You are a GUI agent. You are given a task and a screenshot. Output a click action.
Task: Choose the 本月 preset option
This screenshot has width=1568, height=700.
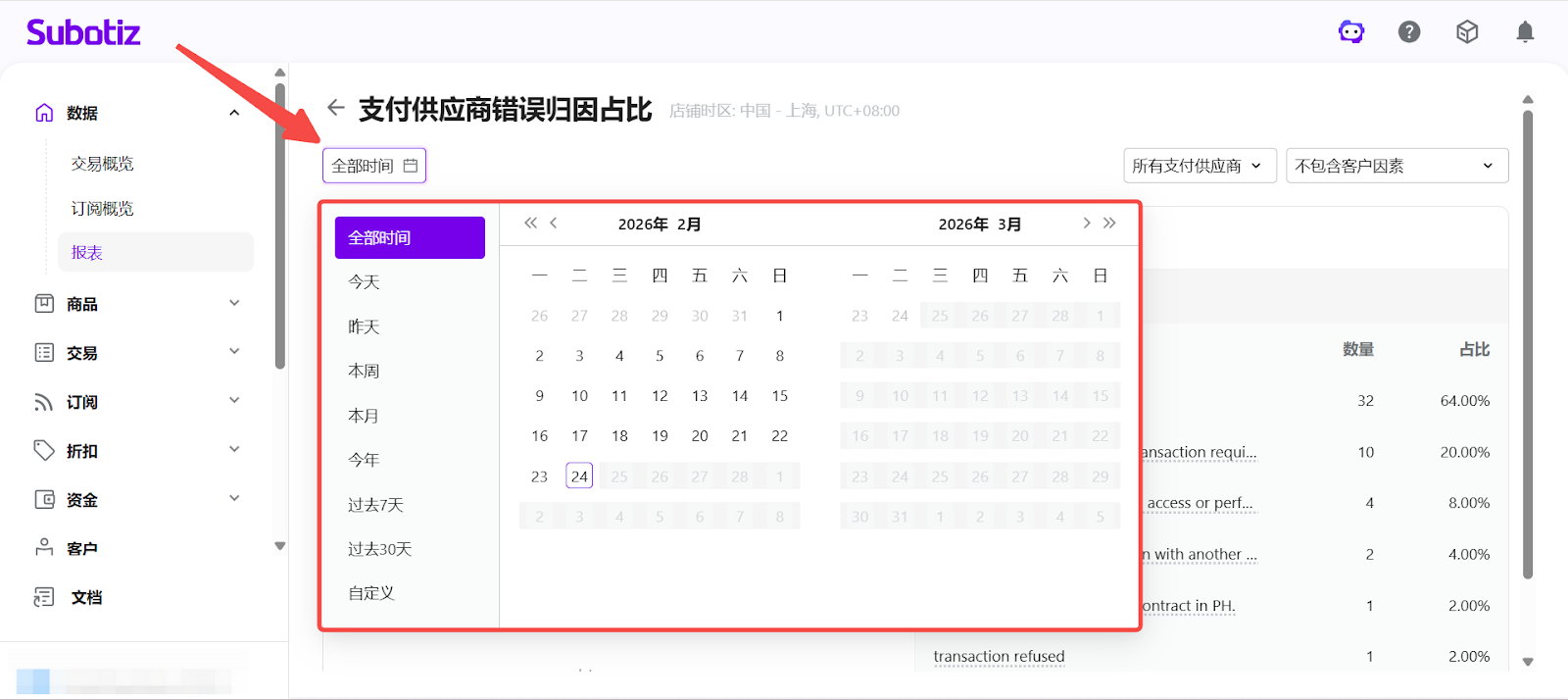coord(364,416)
